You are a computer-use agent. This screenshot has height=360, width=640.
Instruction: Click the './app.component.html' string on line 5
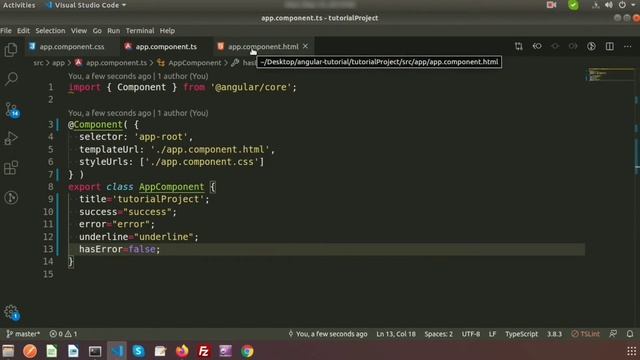pyautogui.click(x=210, y=150)
